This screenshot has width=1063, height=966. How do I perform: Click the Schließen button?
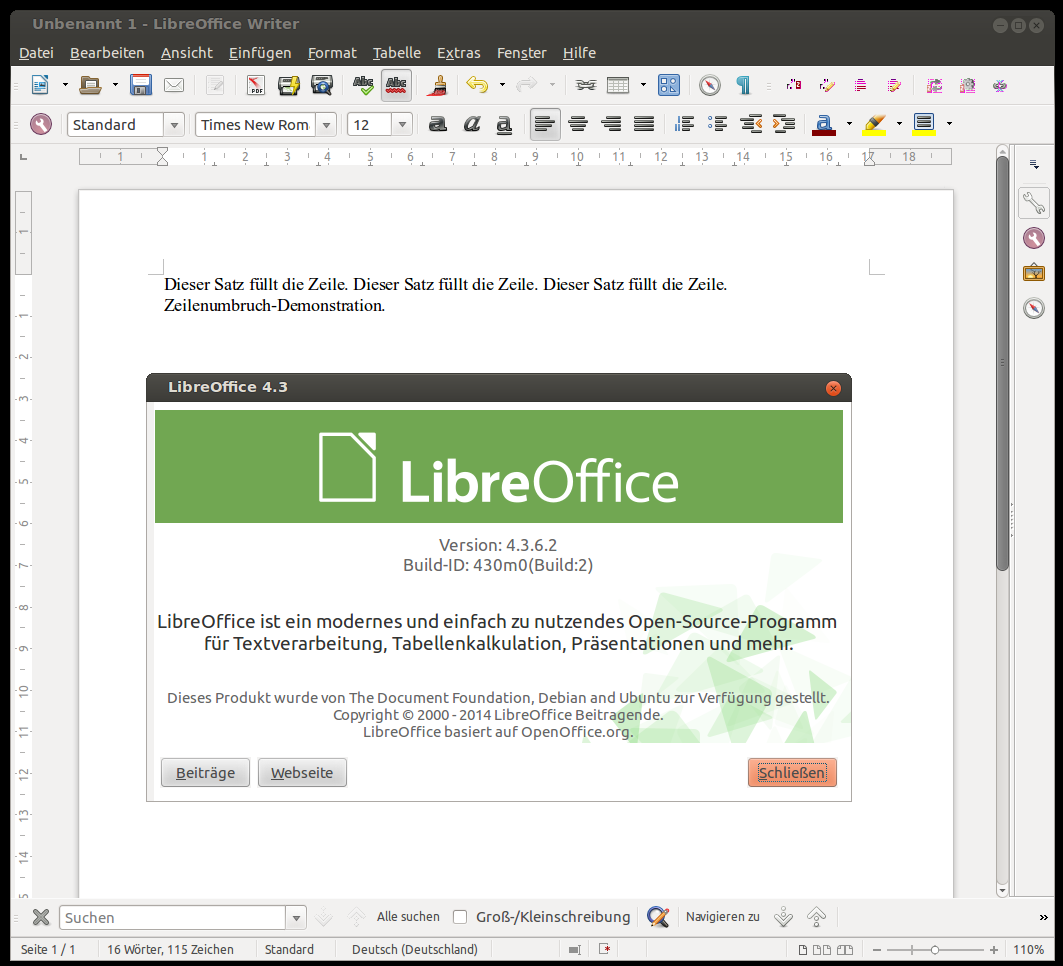[793, 773]
